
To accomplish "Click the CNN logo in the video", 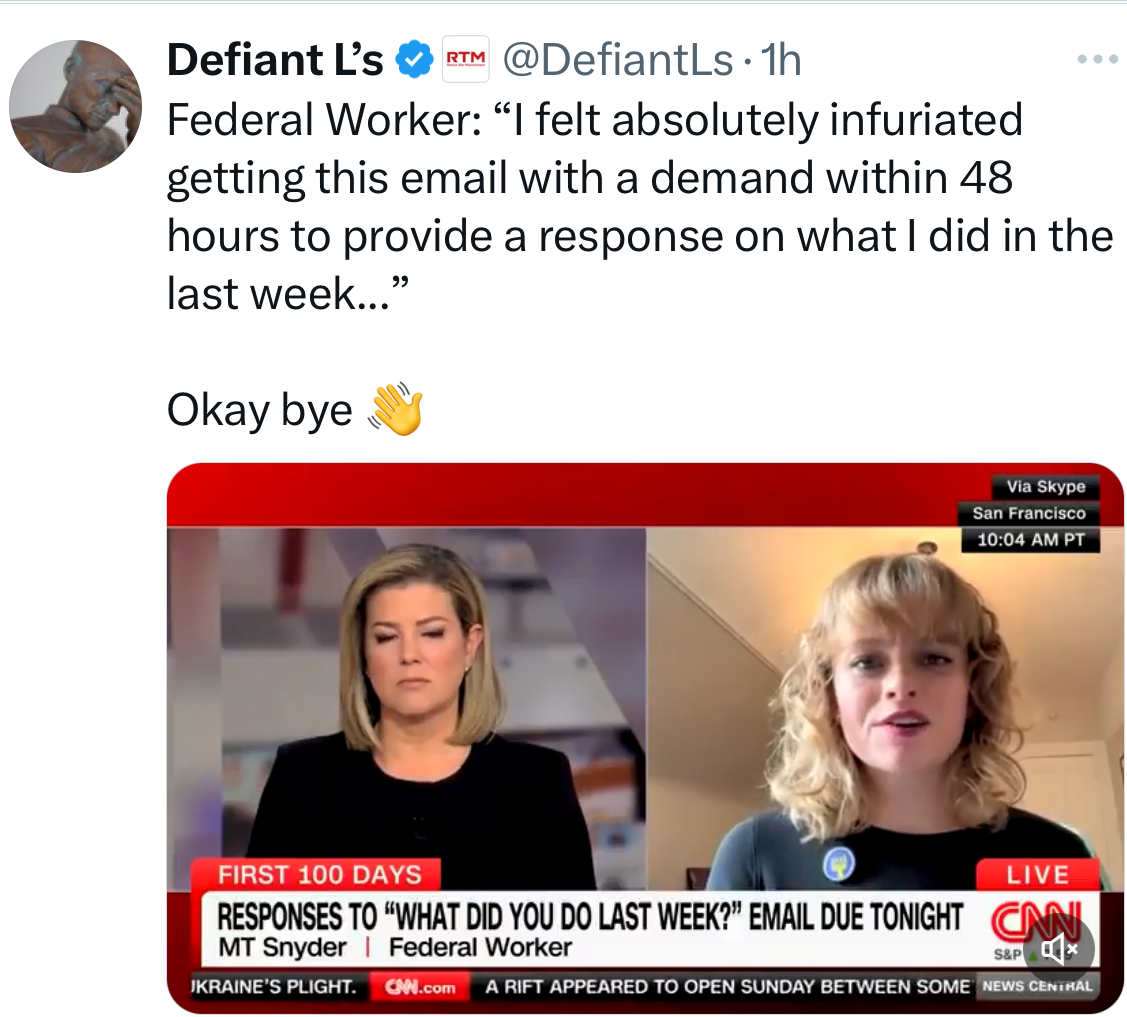I will point(1047,916).
